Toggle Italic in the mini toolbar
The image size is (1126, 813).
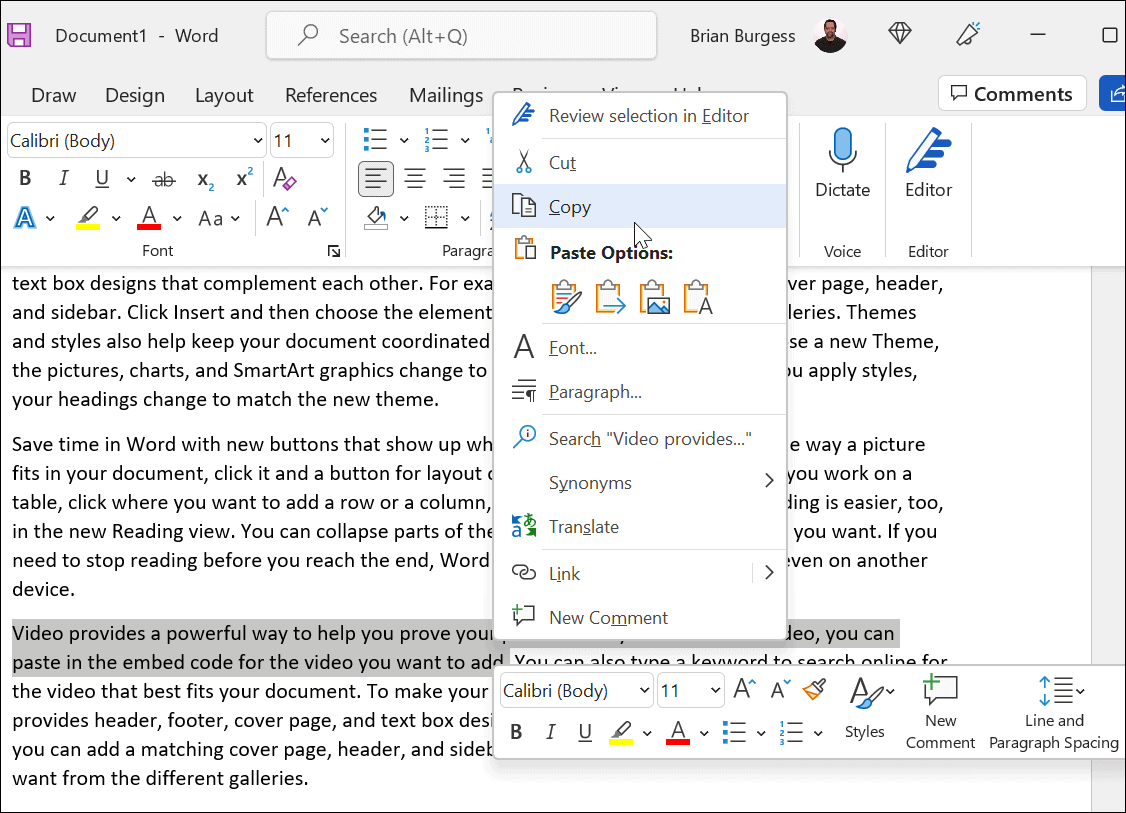click(x=550, y=733)
